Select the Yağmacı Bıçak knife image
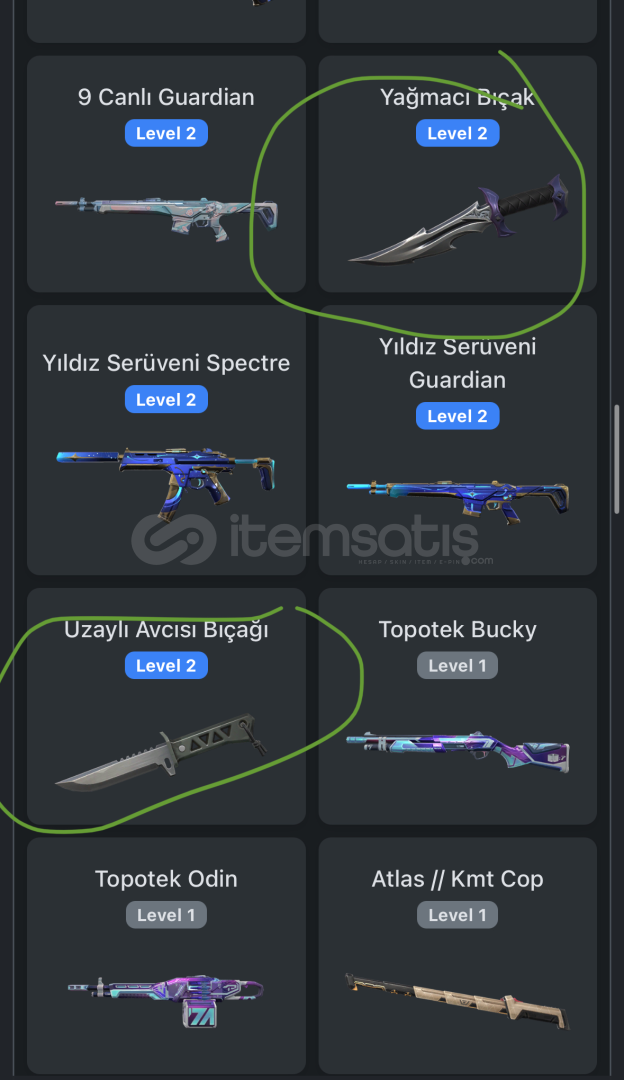This screenshot has width=624, height=1080. pyautogui.click(x=458, y=218)
